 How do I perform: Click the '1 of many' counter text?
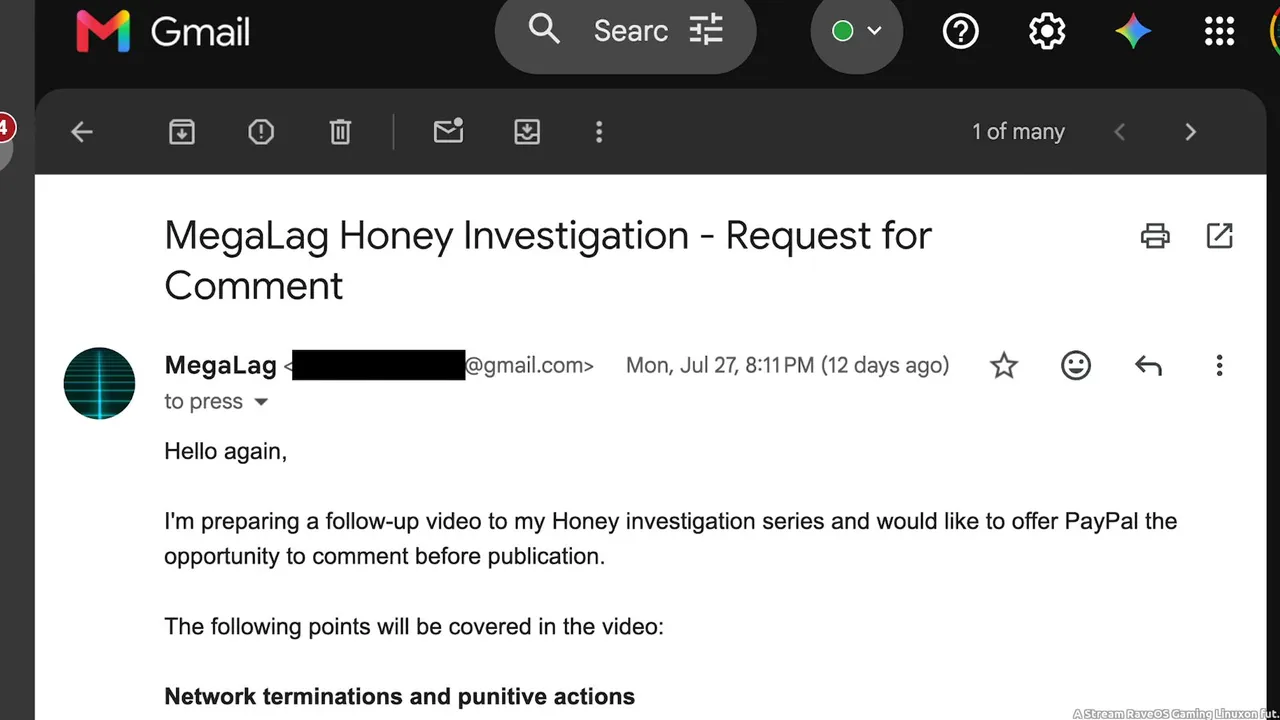(1018, 132)
